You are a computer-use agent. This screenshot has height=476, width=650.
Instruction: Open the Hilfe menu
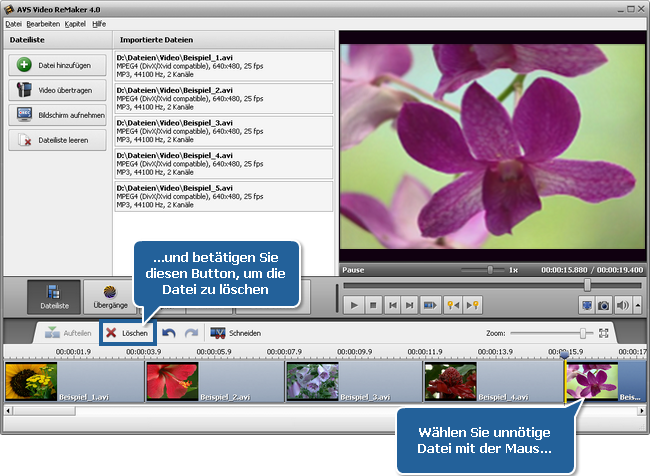click(99, 24)
